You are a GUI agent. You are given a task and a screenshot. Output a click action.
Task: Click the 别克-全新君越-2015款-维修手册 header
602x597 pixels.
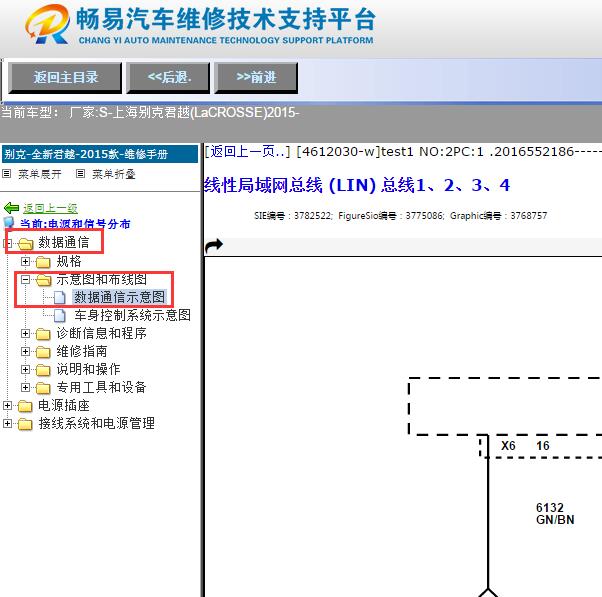[100, 154]
